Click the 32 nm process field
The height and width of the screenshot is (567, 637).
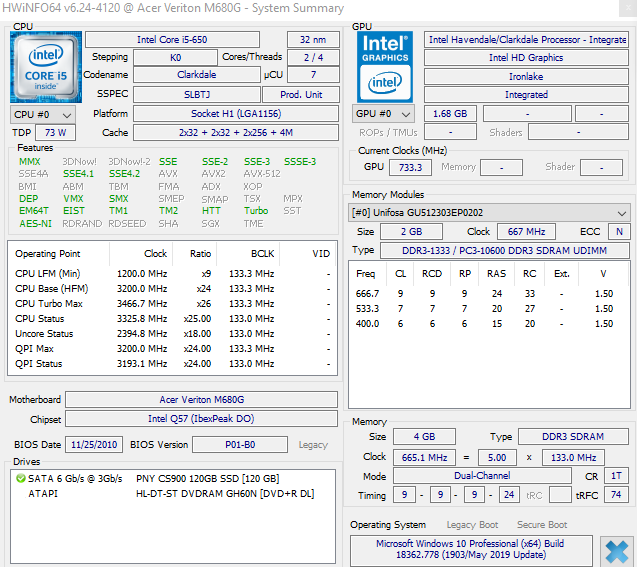coord(313,40)
